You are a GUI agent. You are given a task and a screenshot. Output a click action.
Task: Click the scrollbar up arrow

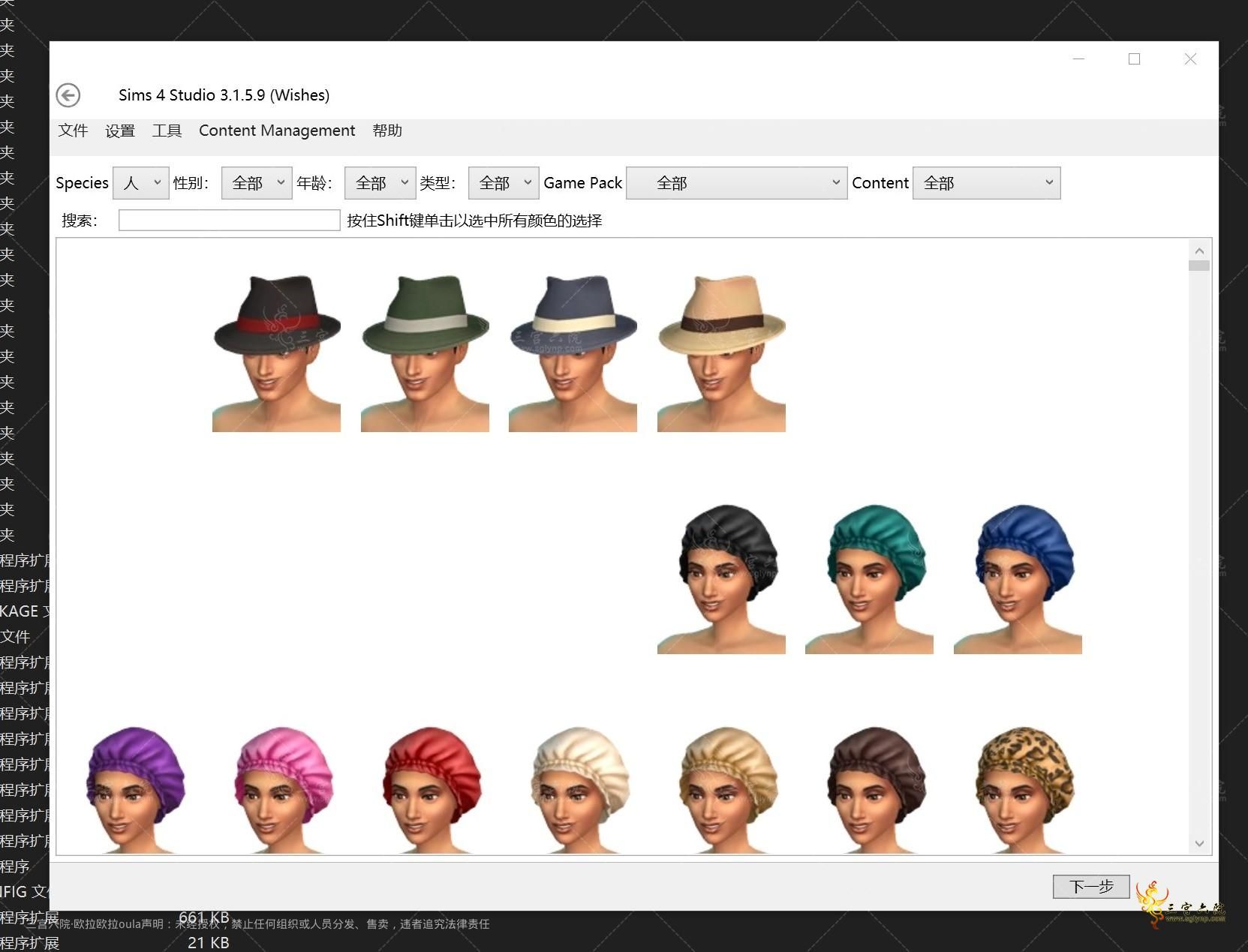[x=1199, y=251]
